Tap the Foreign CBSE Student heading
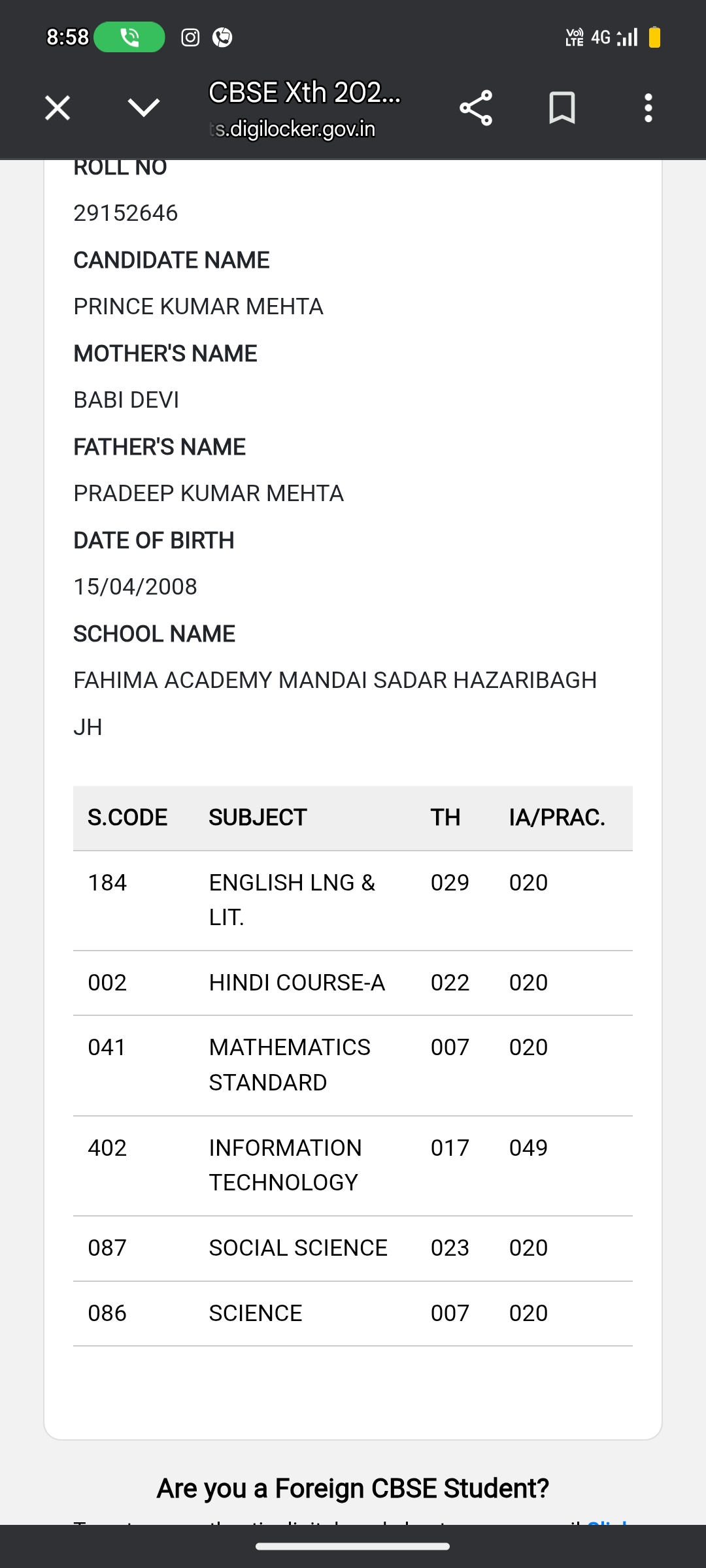The width and height of the screenshot is (706, 1568). click(x=353, y=1488)
